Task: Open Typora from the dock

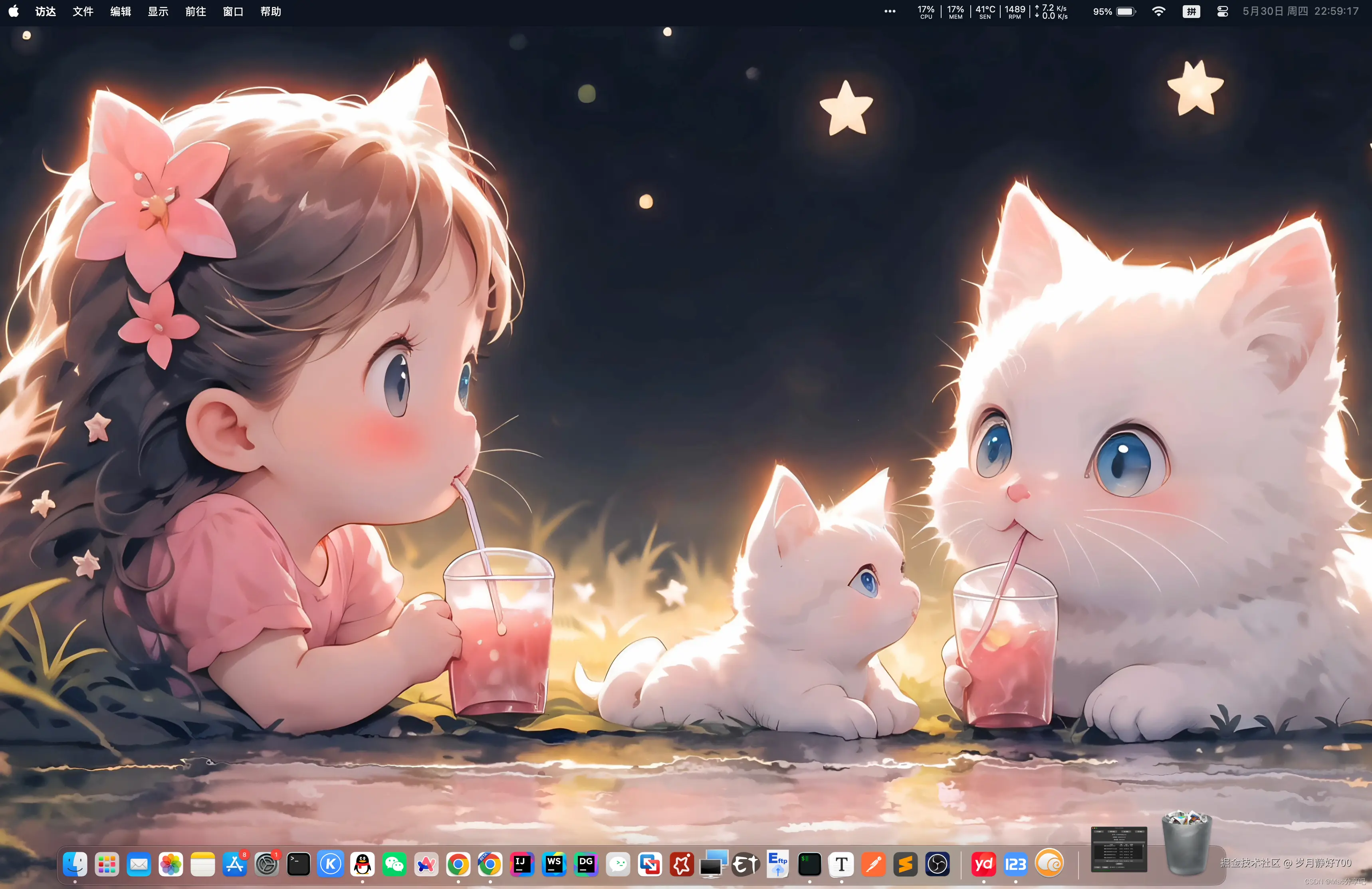Action: tap(841, 864)
